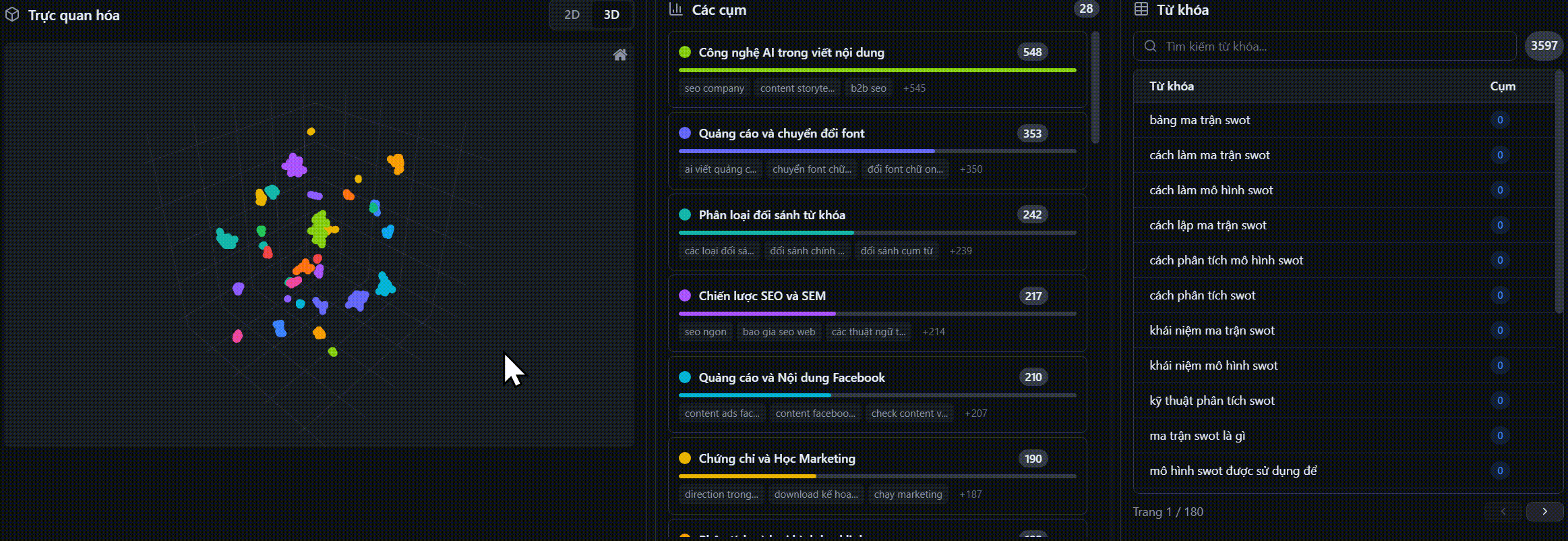
Task: Switch visualization to 2D mode
Action: click(x=572, y=15)
